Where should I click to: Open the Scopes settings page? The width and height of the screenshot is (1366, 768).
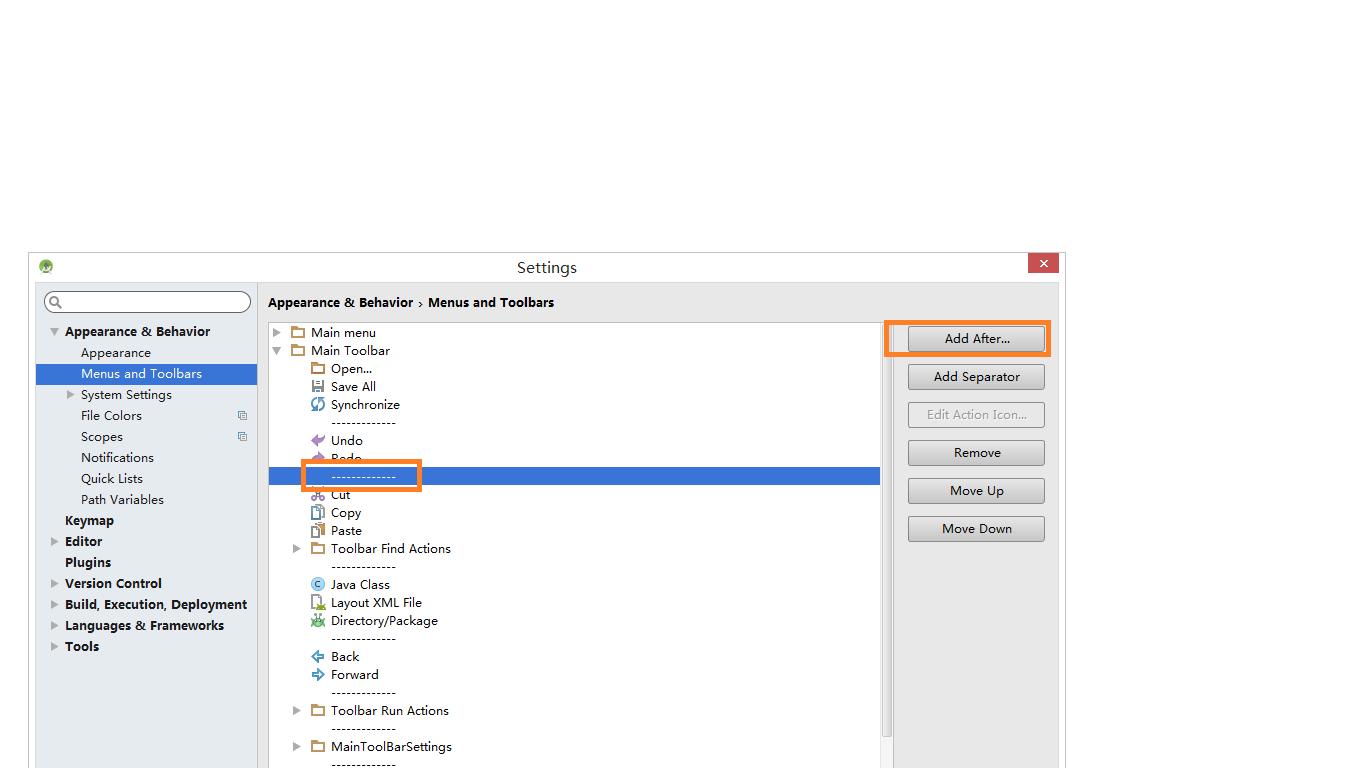102,437
